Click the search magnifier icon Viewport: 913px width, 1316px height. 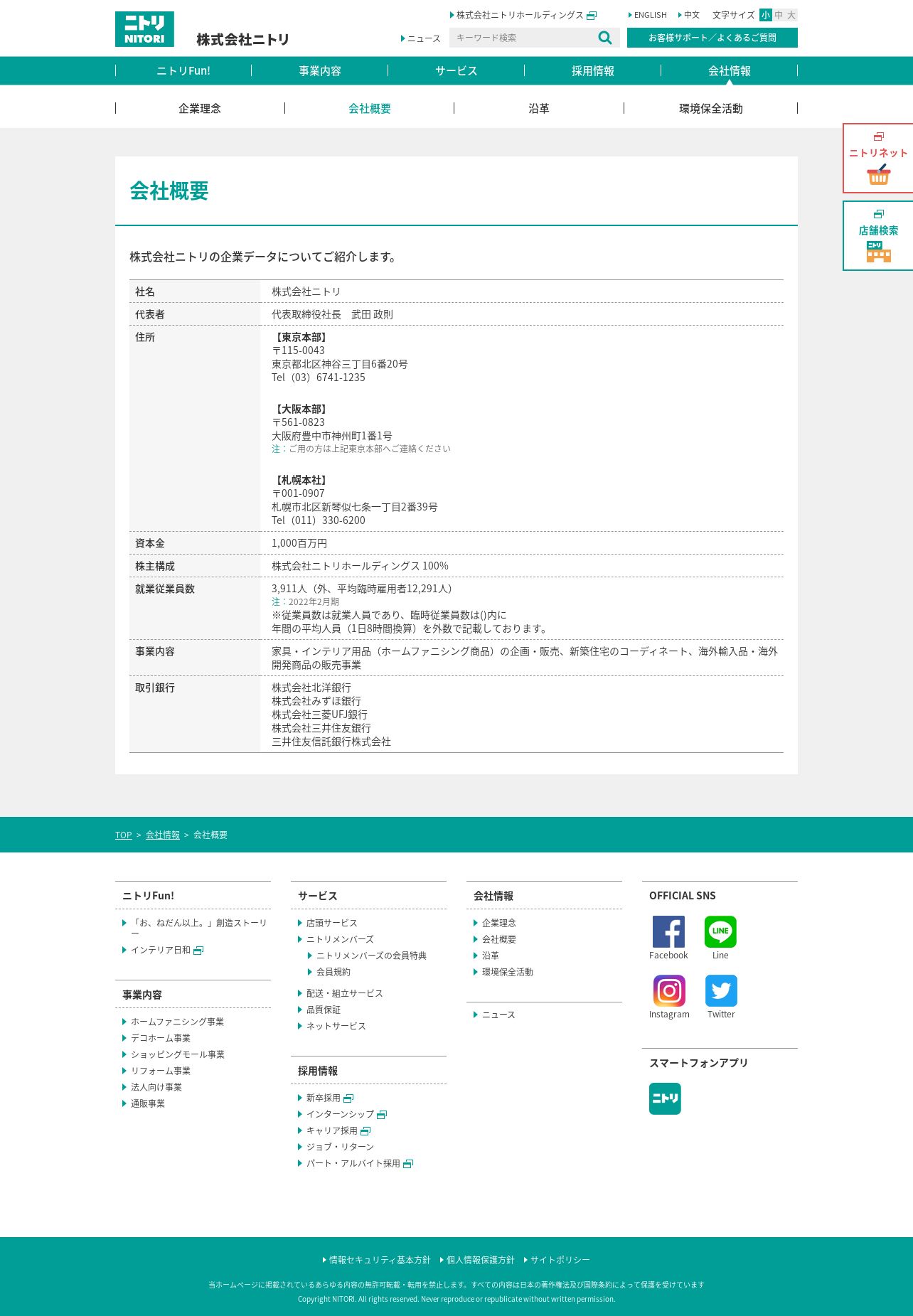point(605,38)
